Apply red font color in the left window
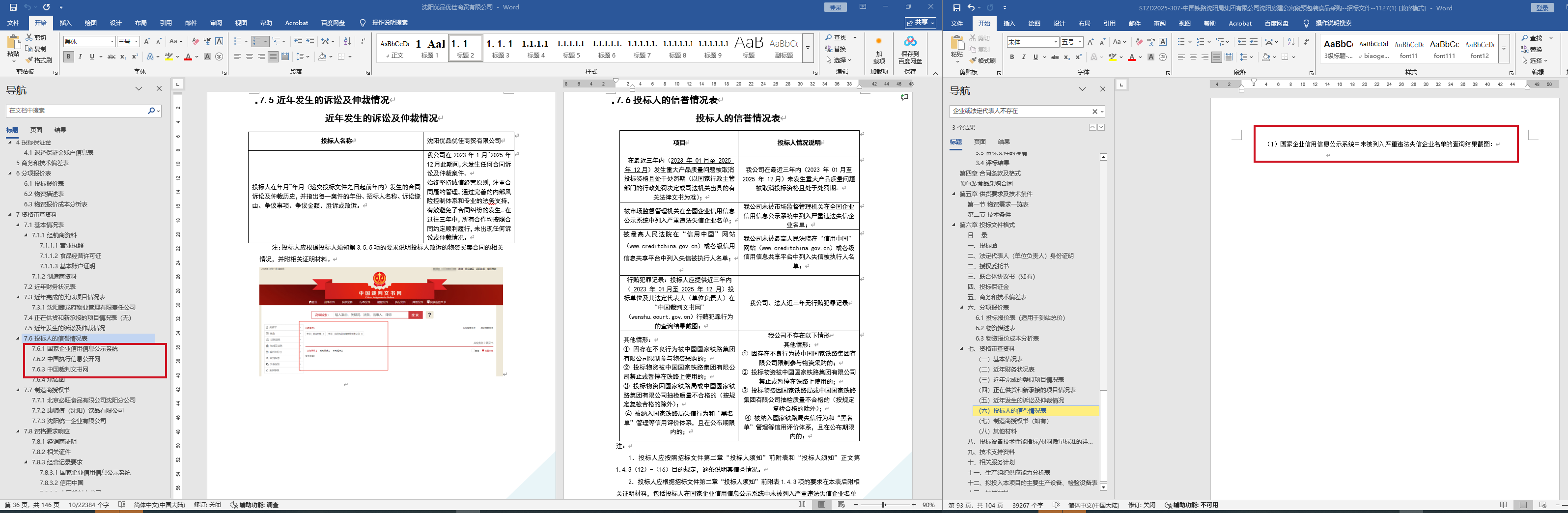Image resolution: width=1568 pixels, height=513 pixels. tap(188, 57)
